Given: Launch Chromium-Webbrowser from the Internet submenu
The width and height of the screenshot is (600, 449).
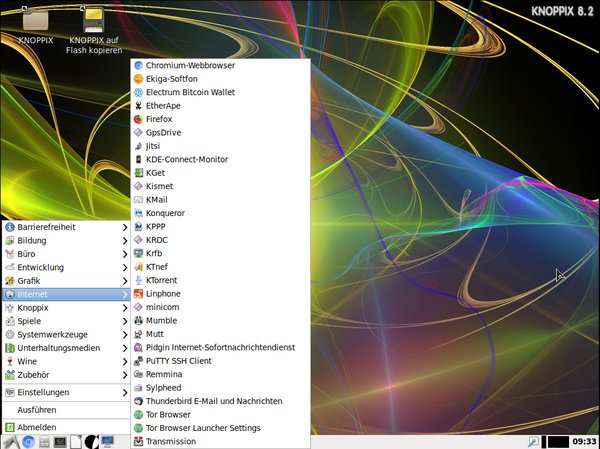Looking at the screenshot, I should click(220, 65).
